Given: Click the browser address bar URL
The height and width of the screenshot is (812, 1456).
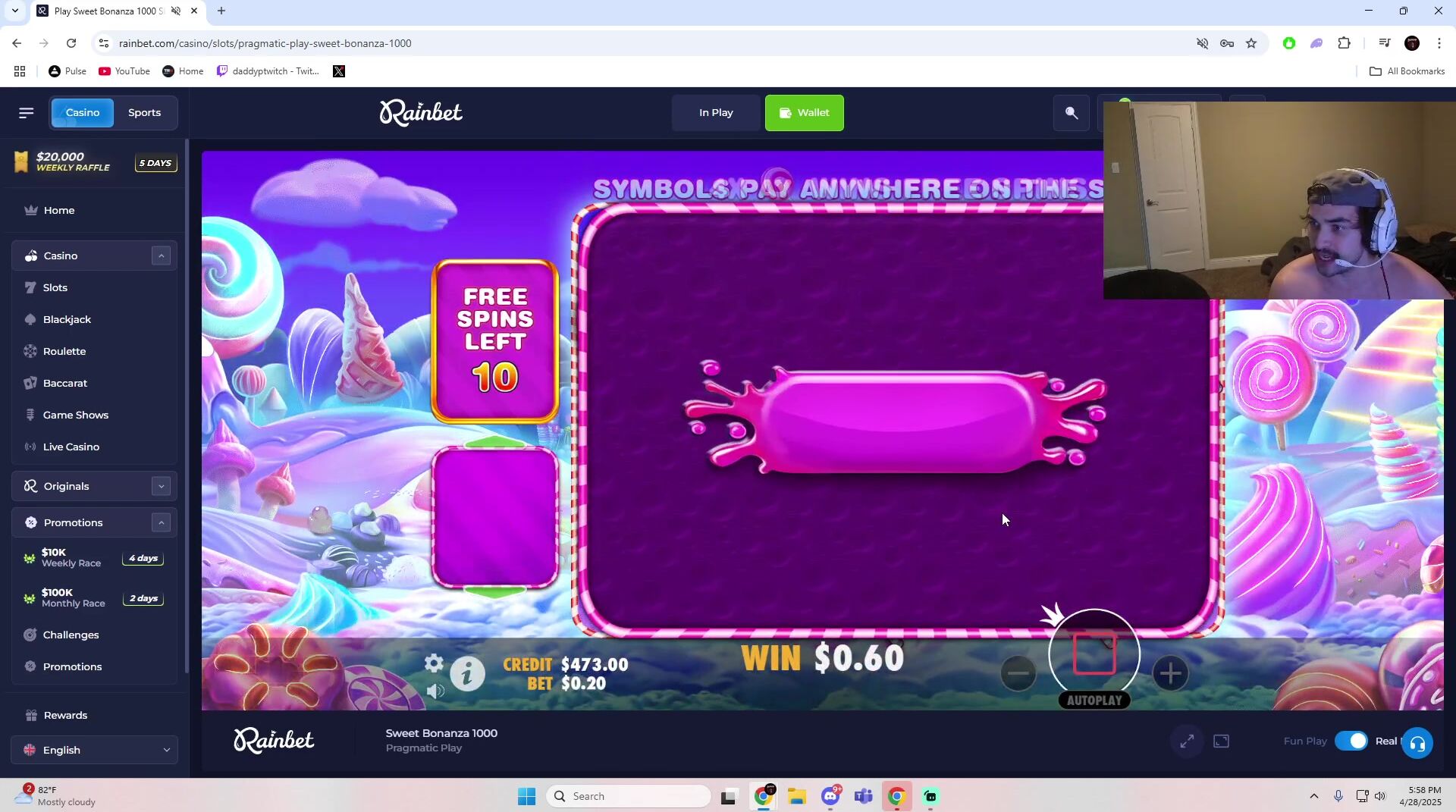Looking at the screenshot, I should click(x=265, y=43).
